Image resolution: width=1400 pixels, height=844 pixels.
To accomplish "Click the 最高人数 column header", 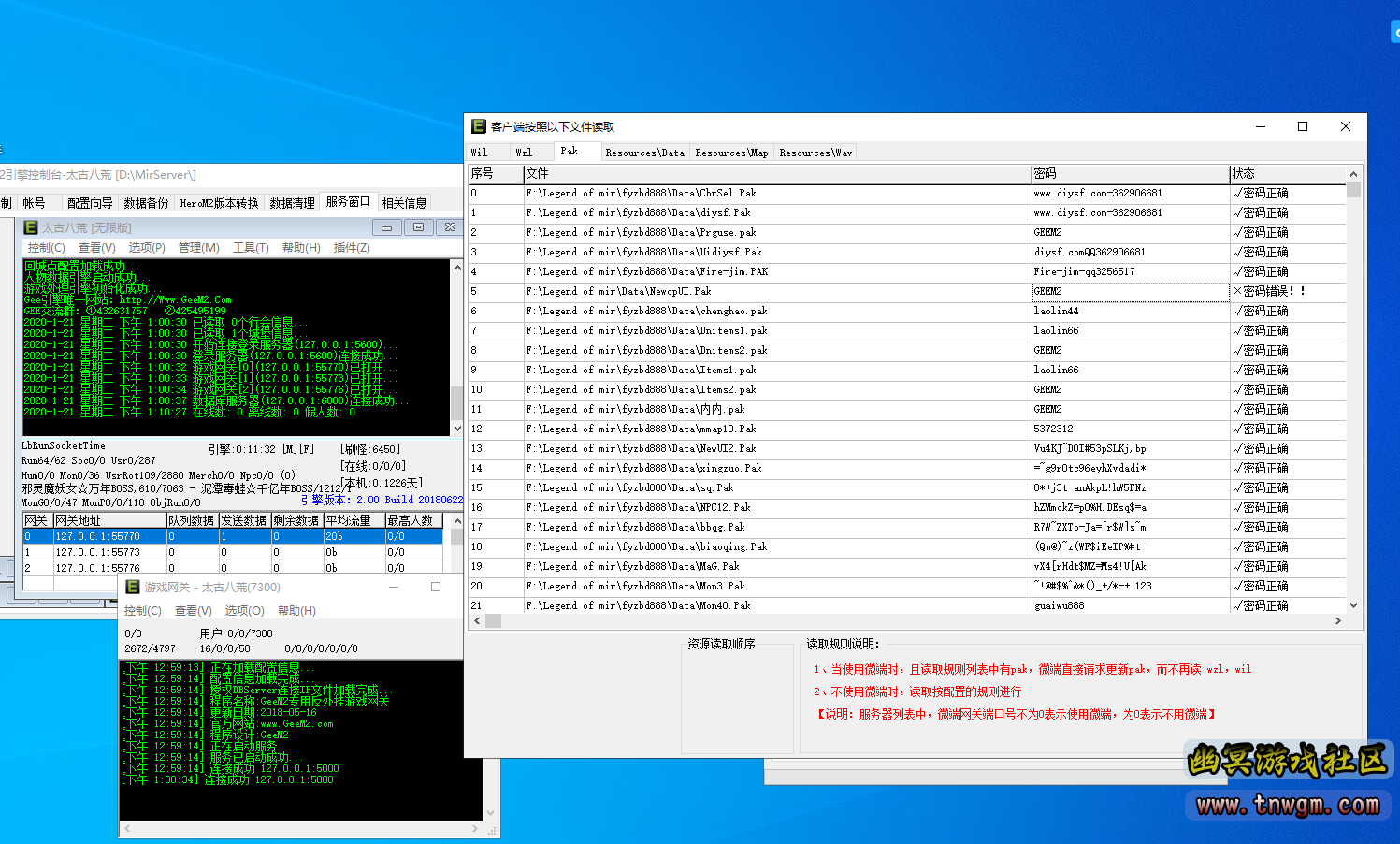I will 414,520.
